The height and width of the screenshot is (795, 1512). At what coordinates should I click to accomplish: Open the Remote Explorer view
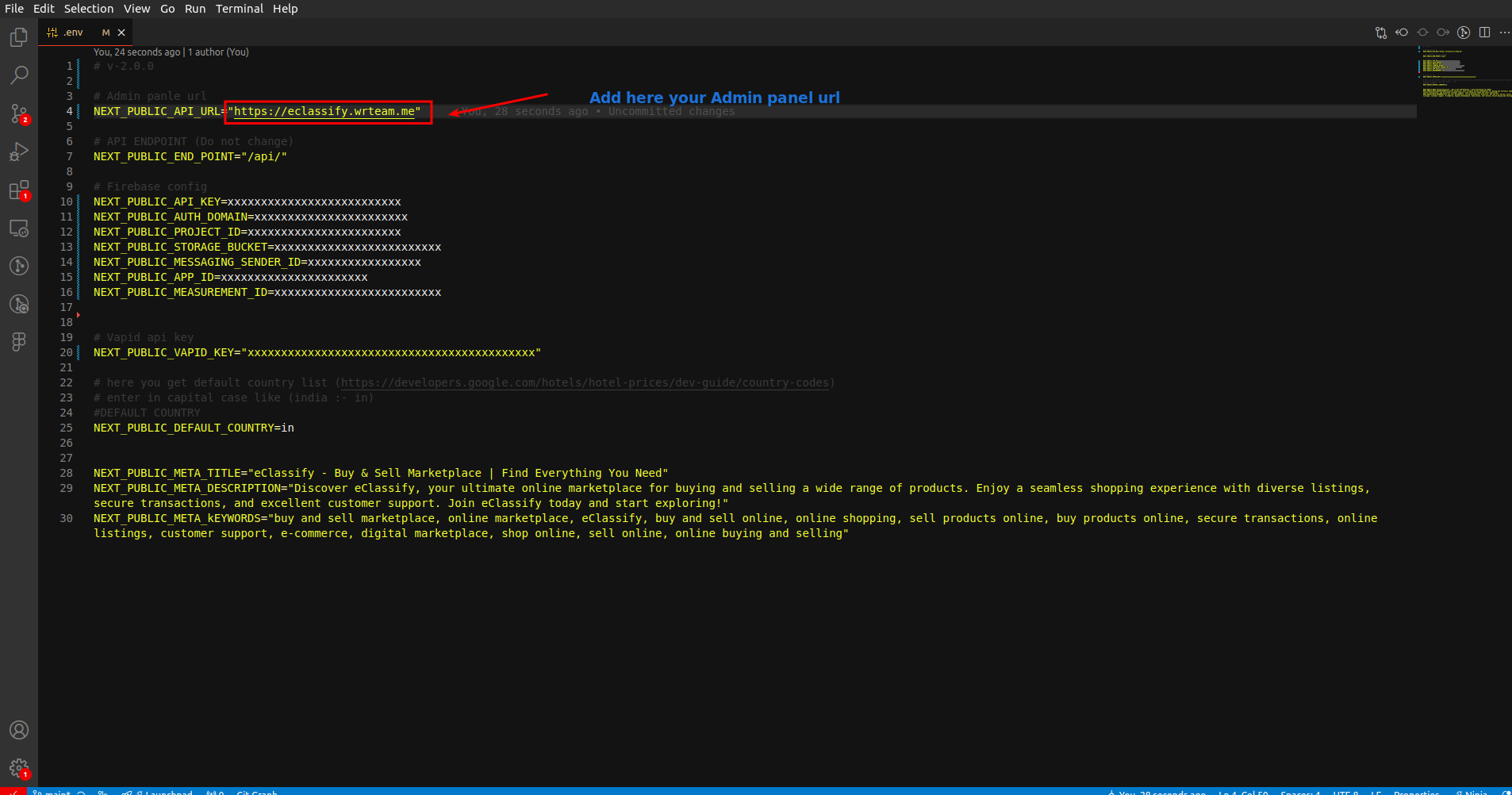pyautogui.click(x=19, y=229)
